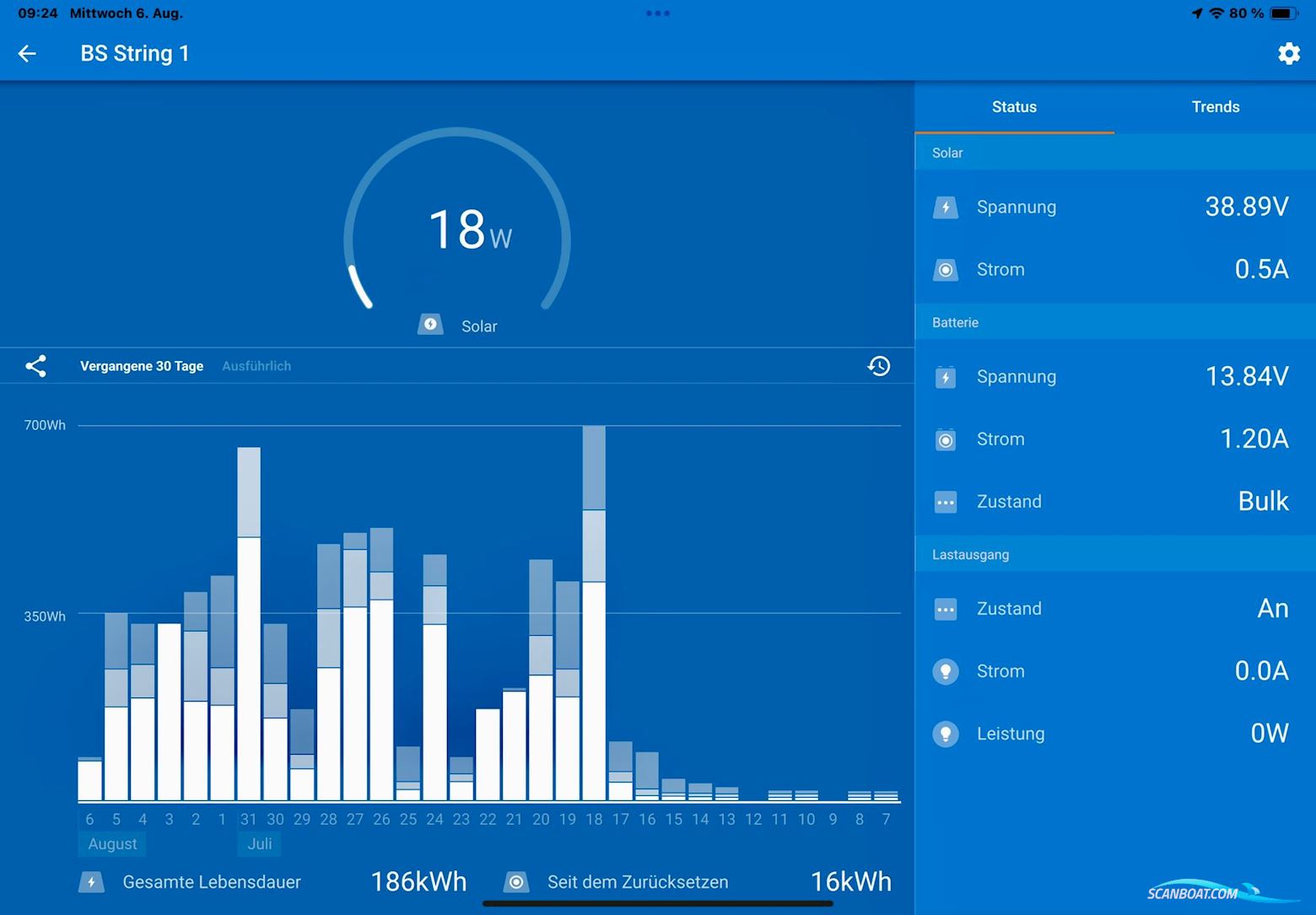Select the Status tab

point(1014,107)
